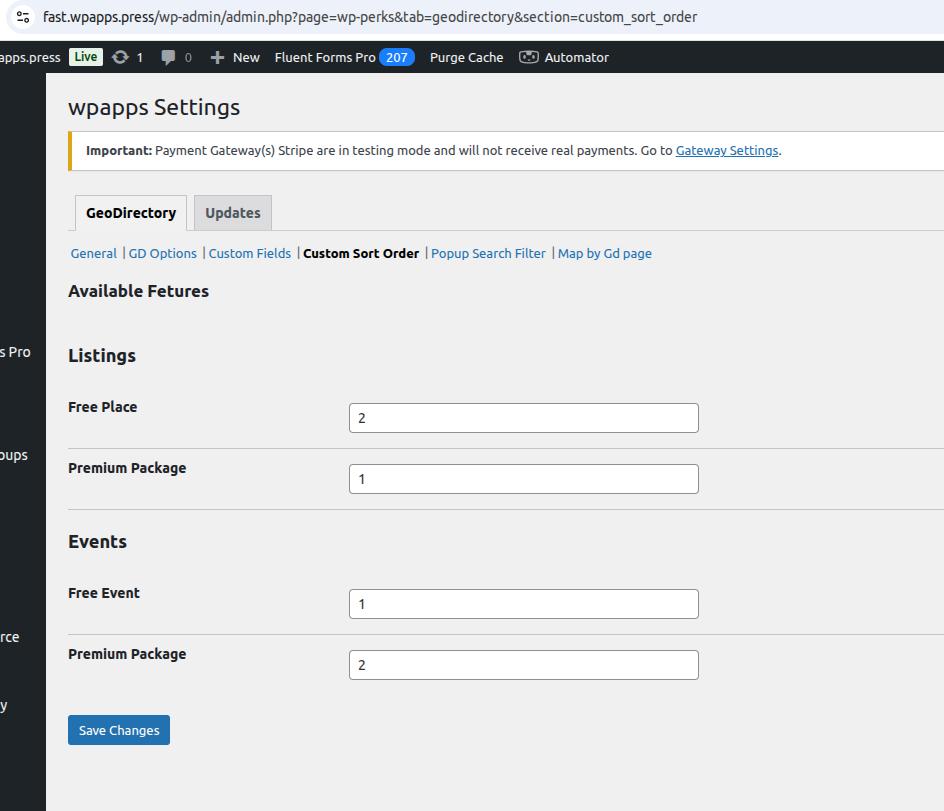Open the comments bubble icon
This screenshot has height=811, width=944.
click(x=169, y=58)
